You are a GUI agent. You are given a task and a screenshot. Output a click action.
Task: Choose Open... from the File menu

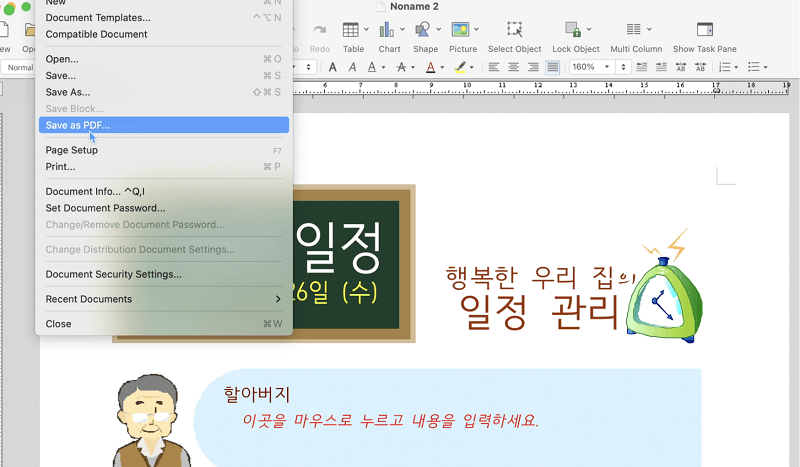coord(164,59)
